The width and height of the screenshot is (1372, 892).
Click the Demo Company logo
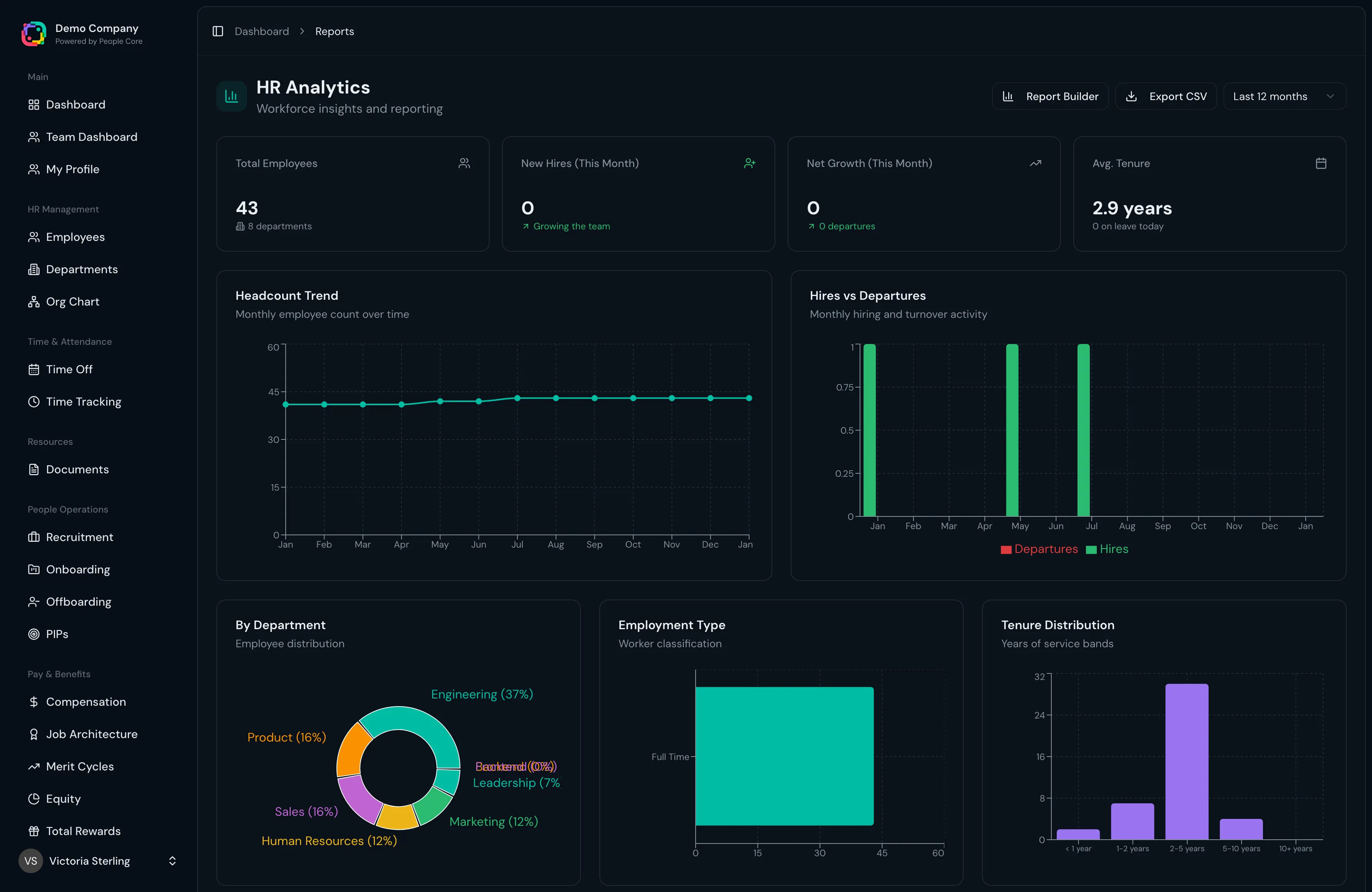(x=34, y=34)
